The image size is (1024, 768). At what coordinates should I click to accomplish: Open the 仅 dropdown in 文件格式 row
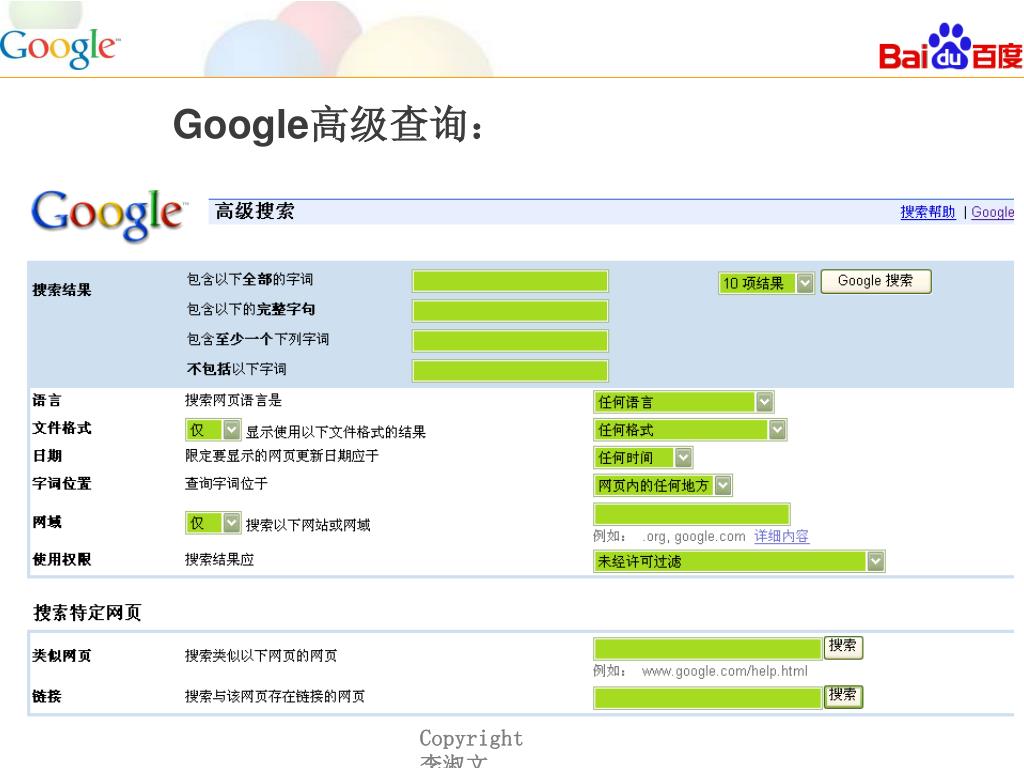coord(214,430)
